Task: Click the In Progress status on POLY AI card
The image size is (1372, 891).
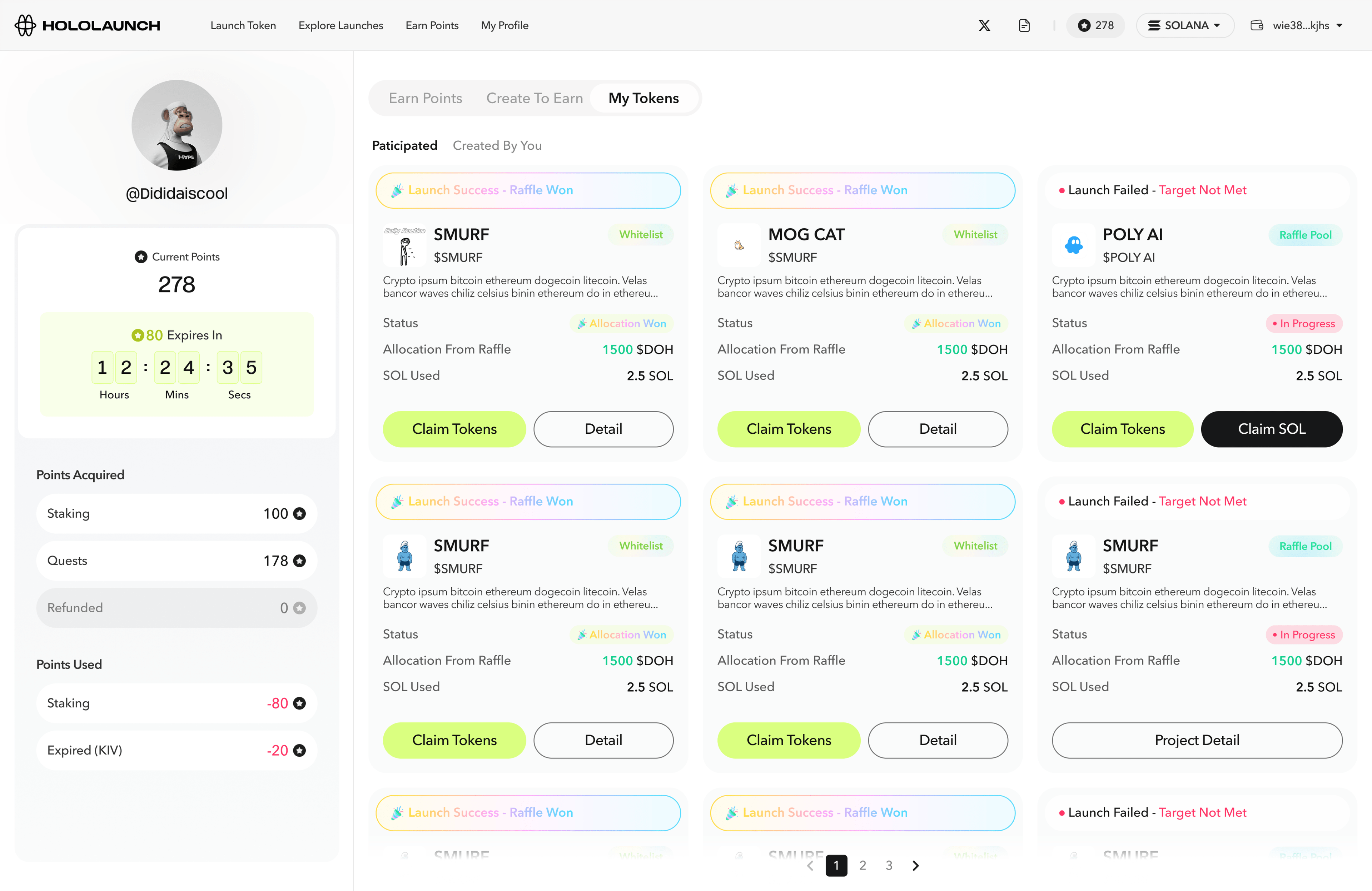Action: coord(1304,323)
